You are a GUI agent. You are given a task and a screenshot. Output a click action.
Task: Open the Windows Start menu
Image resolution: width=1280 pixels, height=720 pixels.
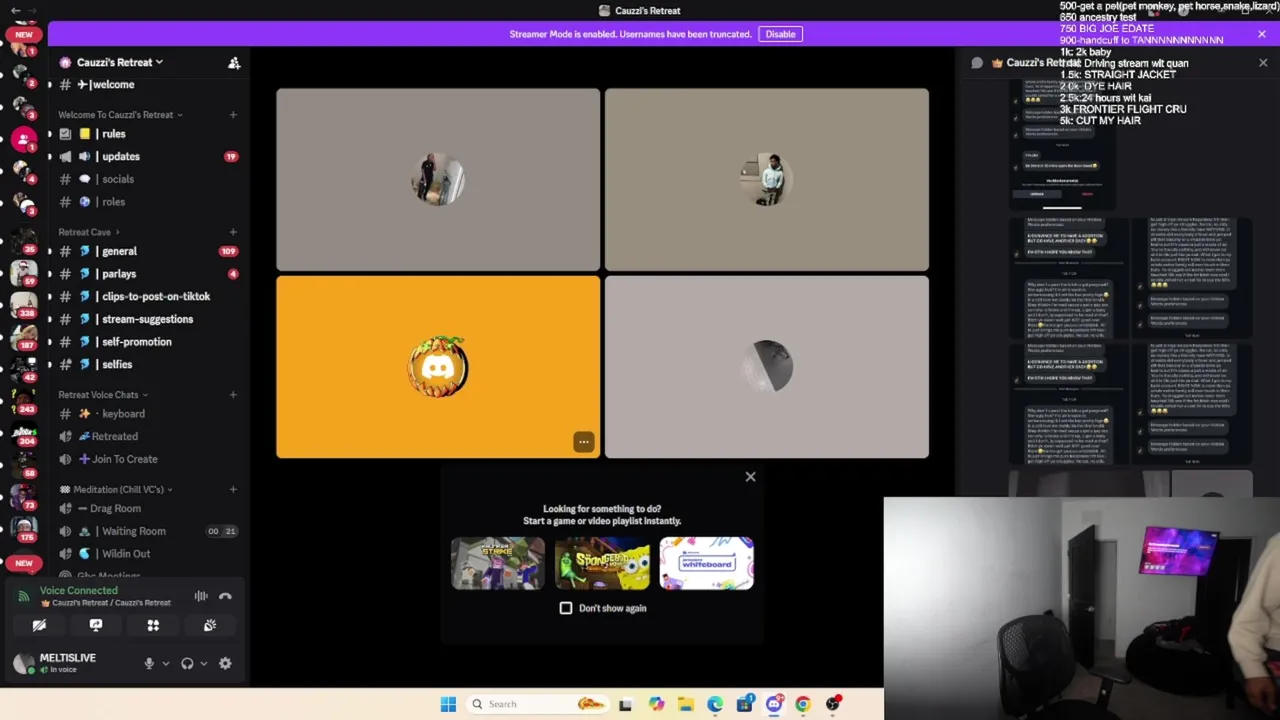[448, 704]
